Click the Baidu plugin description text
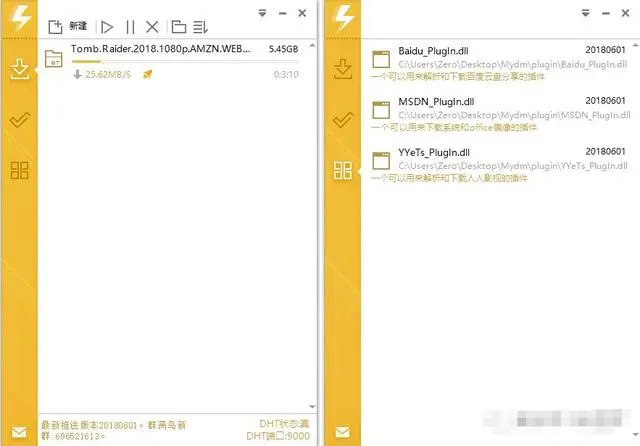 pyautogui.click(x=458, y=76)
